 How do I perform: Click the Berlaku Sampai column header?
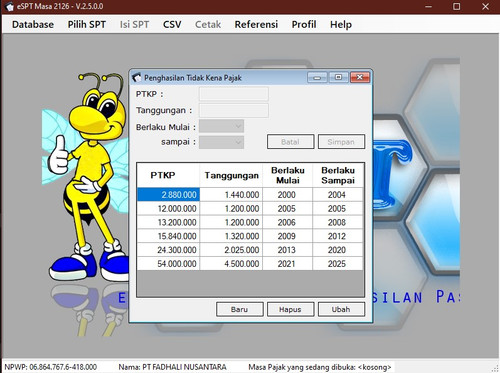[x=338, y=175]
